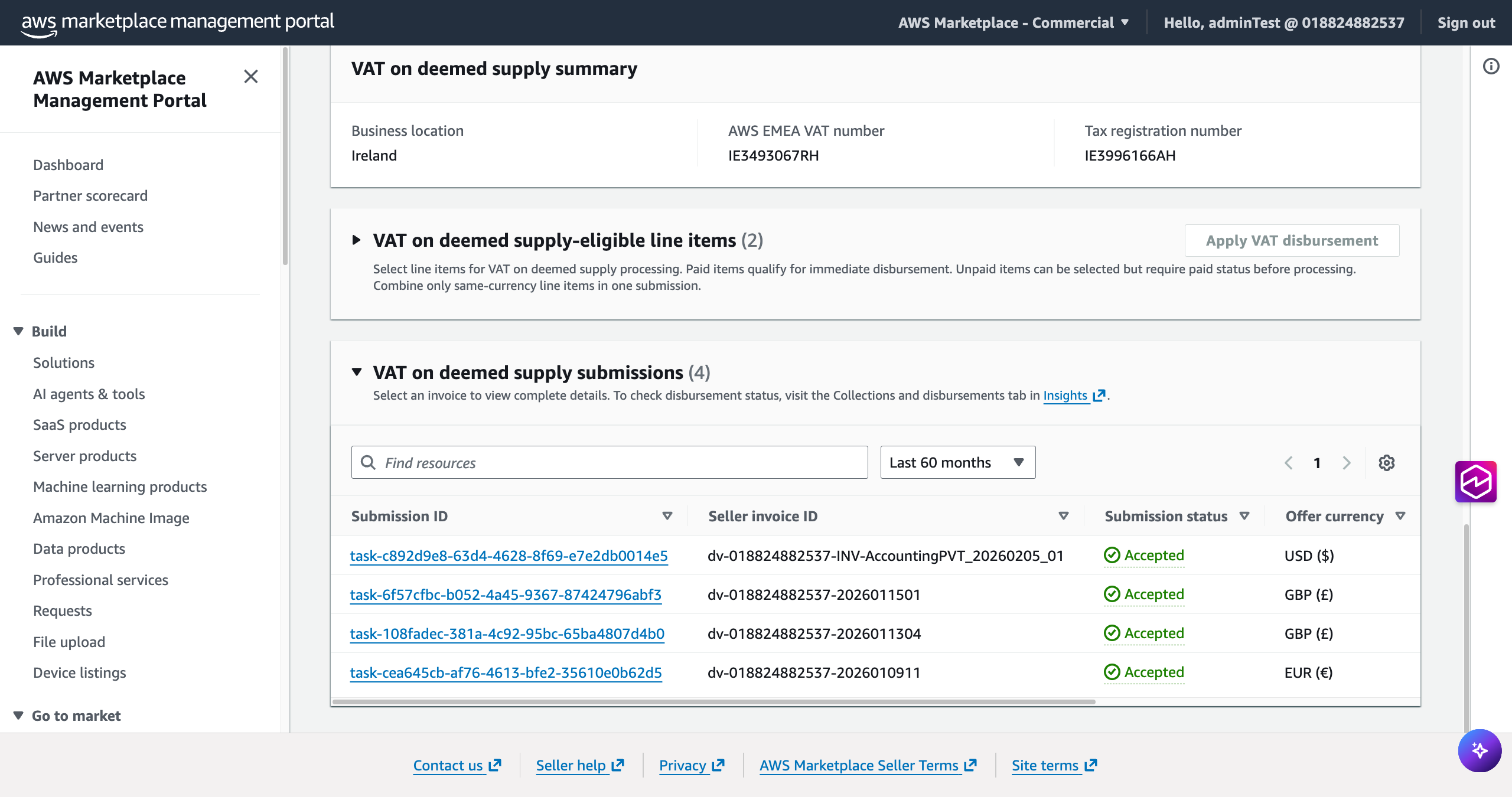Click the main page vertical scrollbar
This screenshot has width=1512, height=797.
click(1466, 629)
